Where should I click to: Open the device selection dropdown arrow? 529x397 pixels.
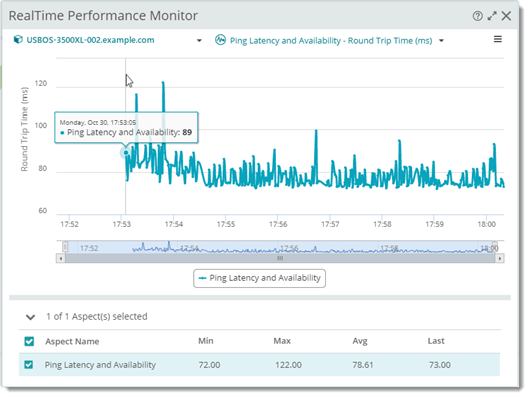[199, 40]
